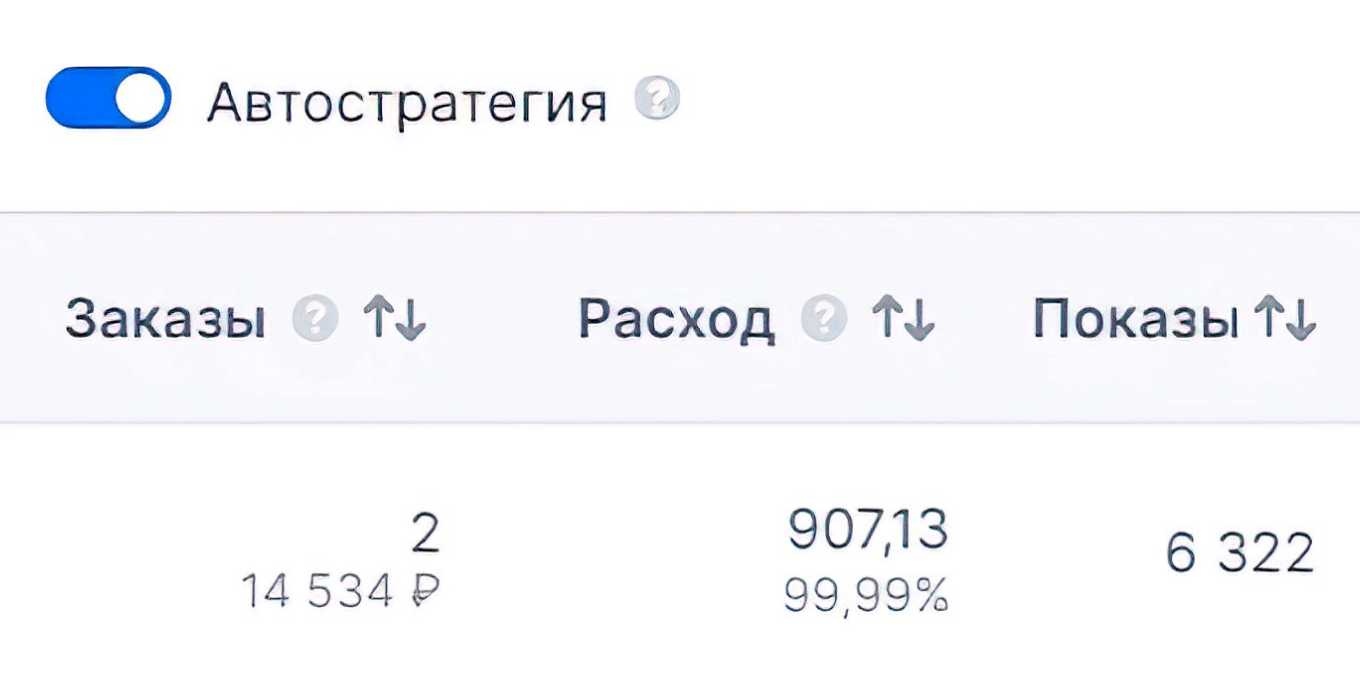Open the Автостратегия help icon

tap(657, 97)
